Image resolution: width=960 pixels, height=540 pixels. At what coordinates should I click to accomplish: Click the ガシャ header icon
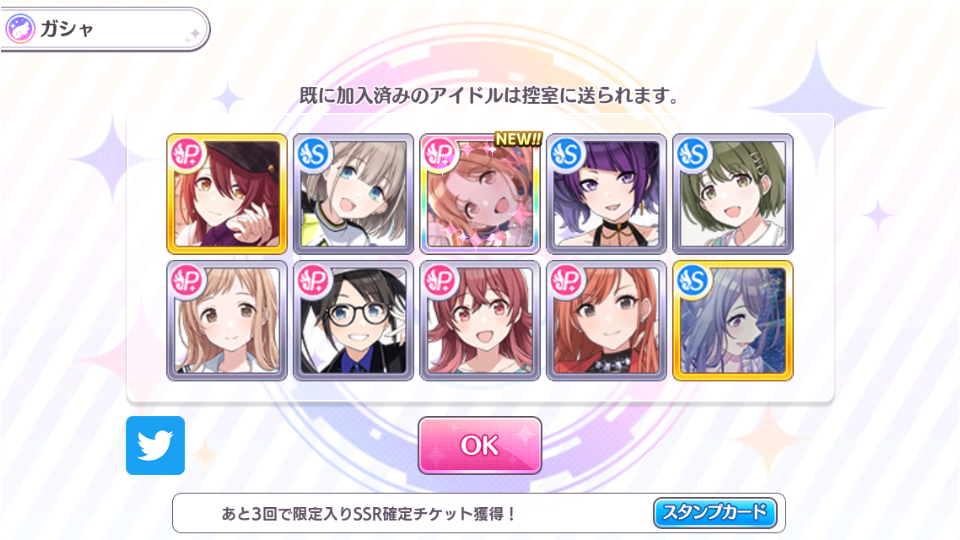[x=20, y=29]
